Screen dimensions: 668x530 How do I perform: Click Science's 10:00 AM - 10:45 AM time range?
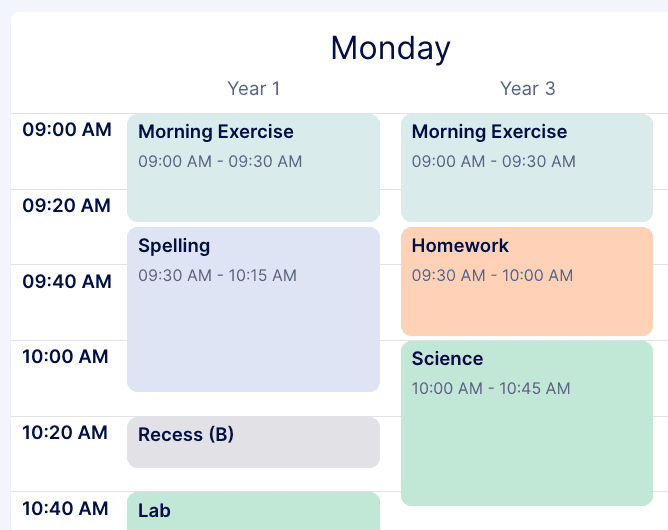491,388
